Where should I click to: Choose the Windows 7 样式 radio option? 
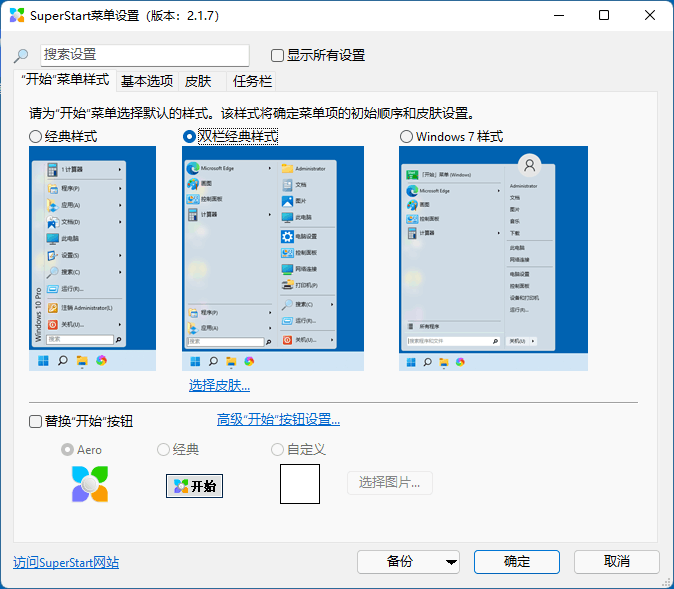pos(406,136)
